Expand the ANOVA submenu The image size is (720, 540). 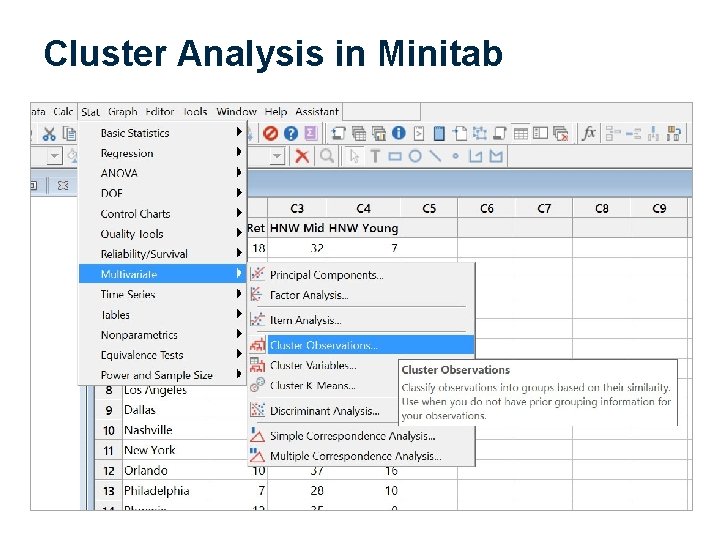pyautogui.click(x=163, y=173)
